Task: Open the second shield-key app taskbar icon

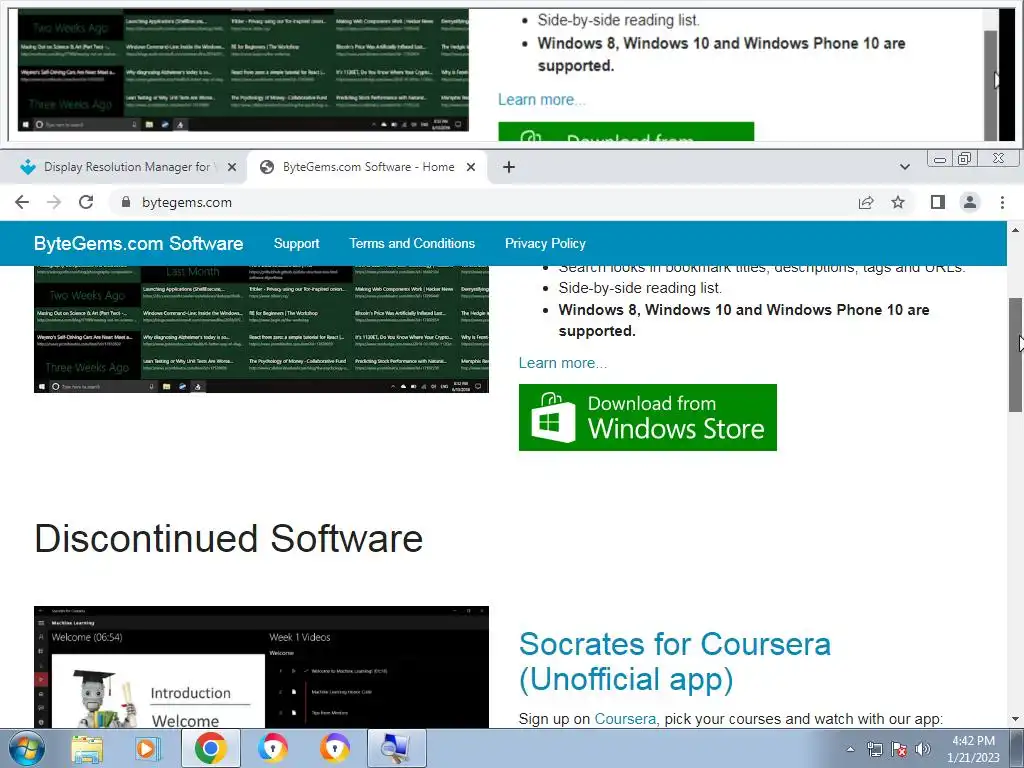Action: (x=334, y=748)
